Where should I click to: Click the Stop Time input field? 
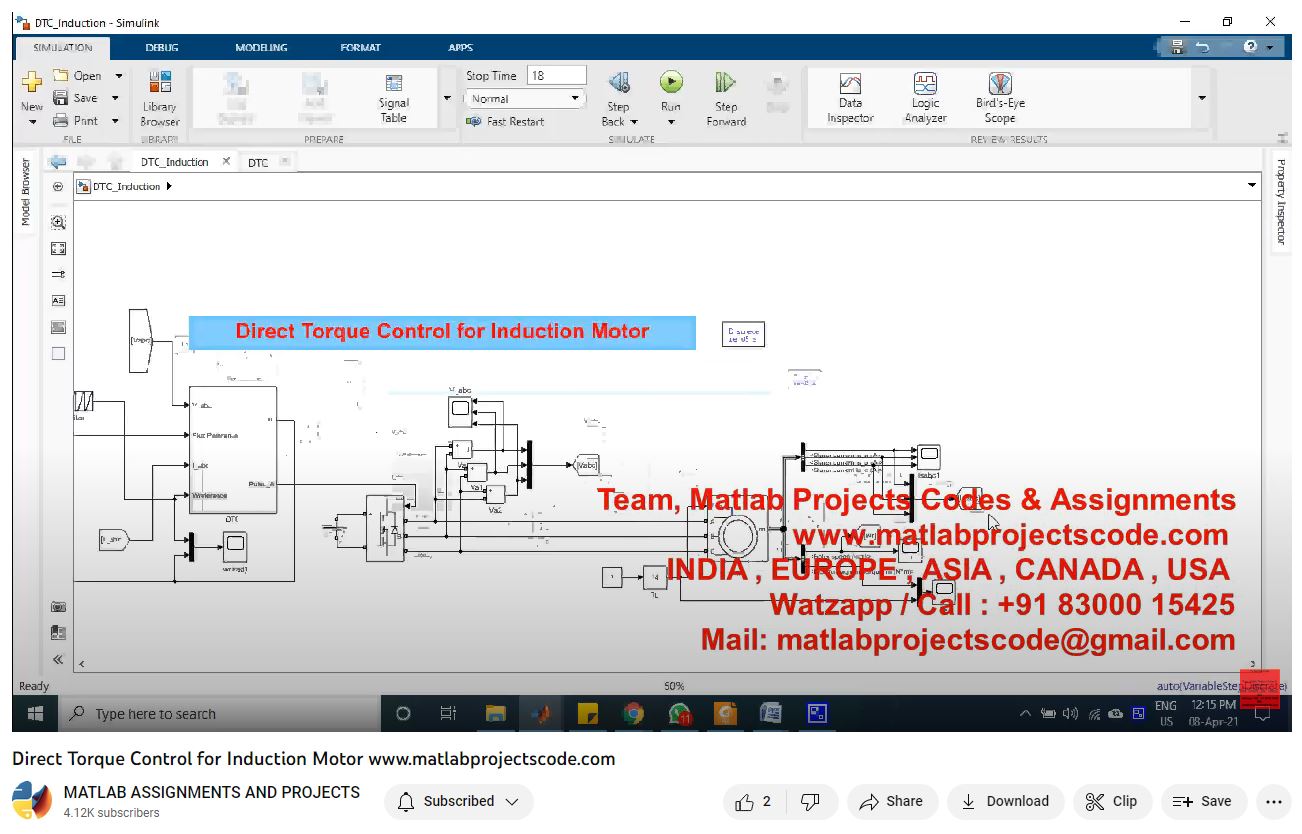click(556, 75)
